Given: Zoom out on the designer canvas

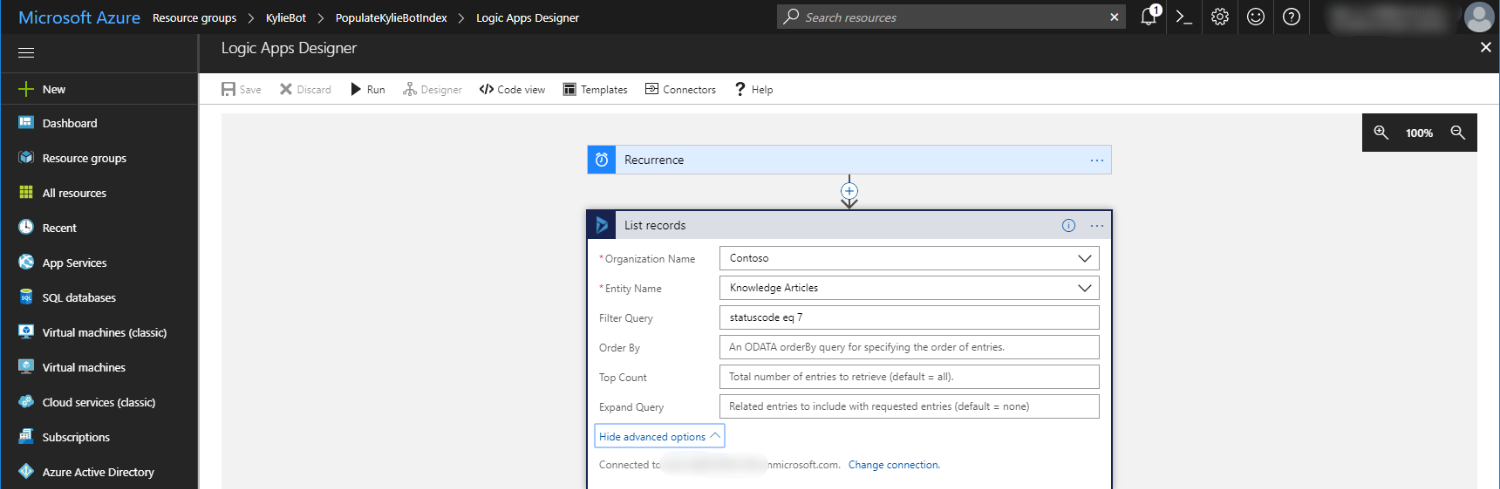Looking at the screenshot, I should pyautogui.click(x=1458, y=132).
